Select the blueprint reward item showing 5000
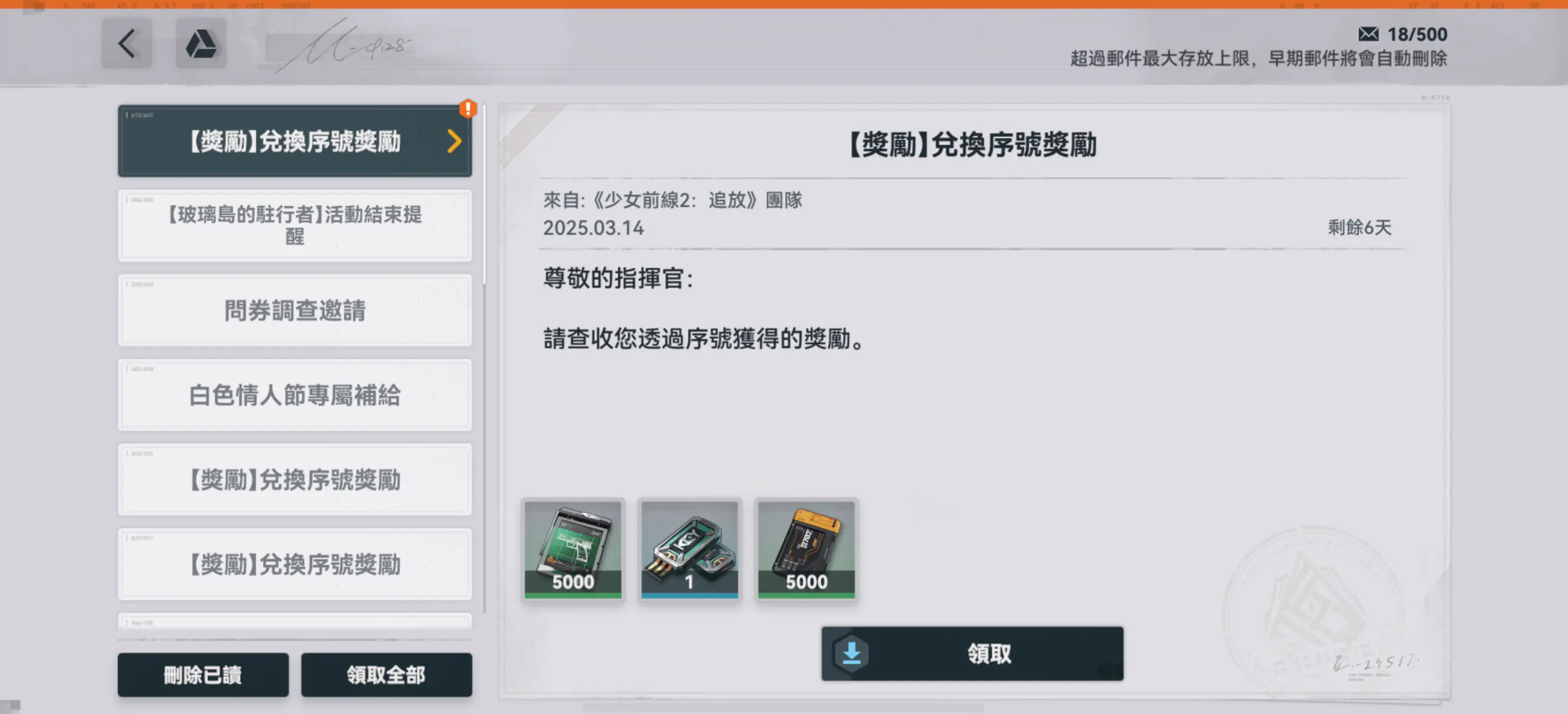The image size is (1568, 714). click(573, 550)
